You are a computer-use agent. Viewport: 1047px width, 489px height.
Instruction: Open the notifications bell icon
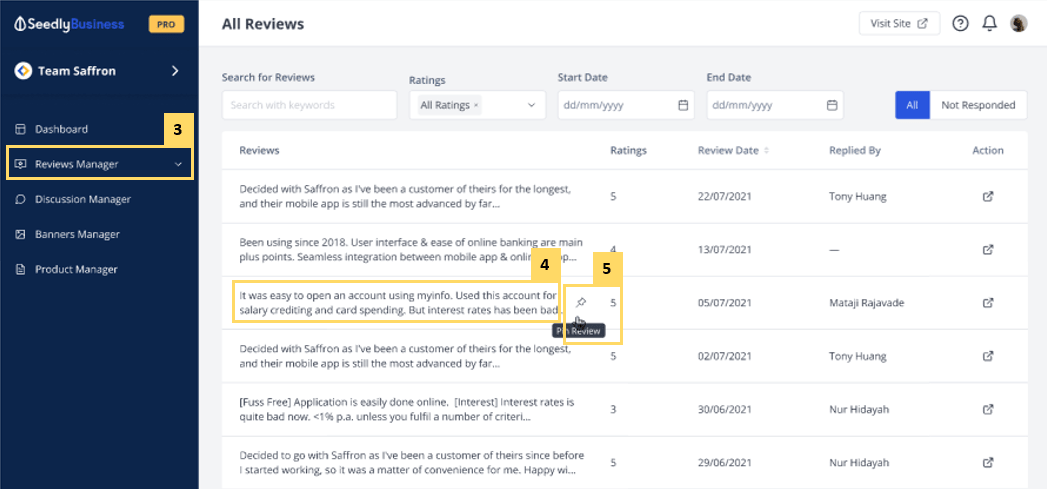click(989, 24)
